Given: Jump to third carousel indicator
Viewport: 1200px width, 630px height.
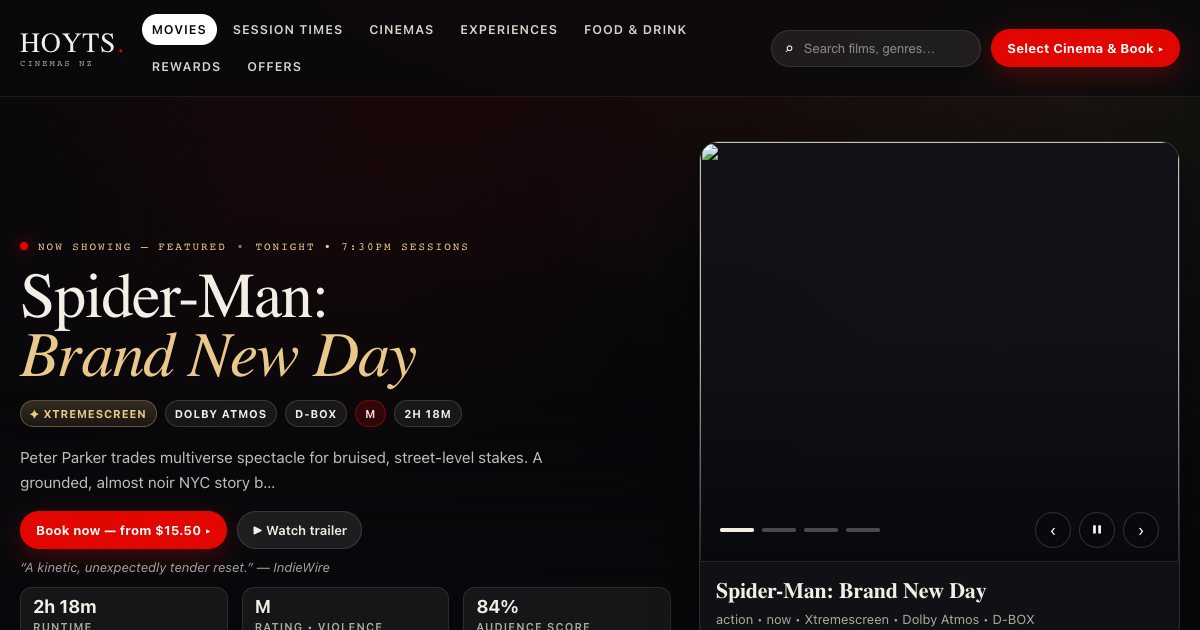Looking at the screenshot, I should coord(821,530).
